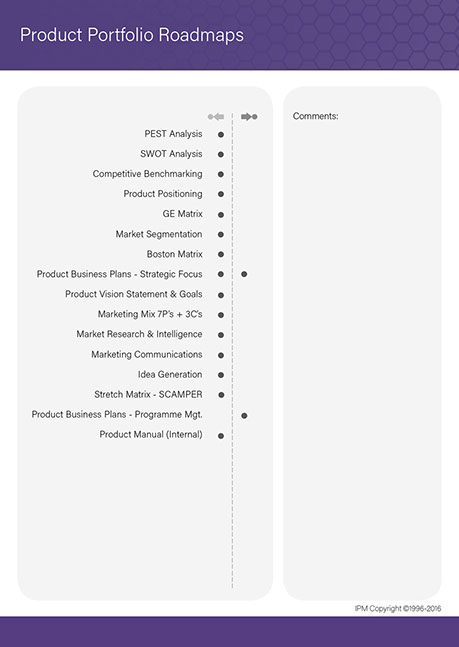Image resolution: width=459 pixels, height=647 pixels.
Task: Click the Competitive Benchmarking dot marker
Action: [221, 174]
